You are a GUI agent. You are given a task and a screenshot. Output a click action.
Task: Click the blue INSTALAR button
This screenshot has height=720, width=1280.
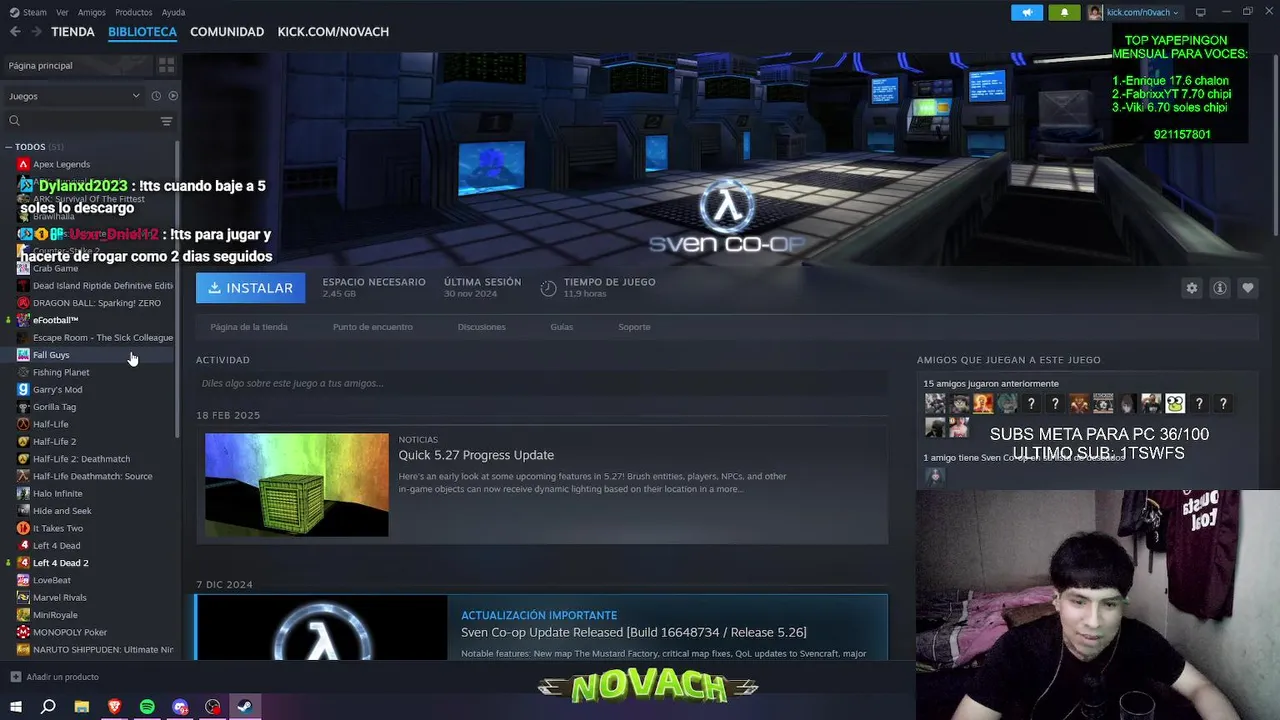(251, 288)
